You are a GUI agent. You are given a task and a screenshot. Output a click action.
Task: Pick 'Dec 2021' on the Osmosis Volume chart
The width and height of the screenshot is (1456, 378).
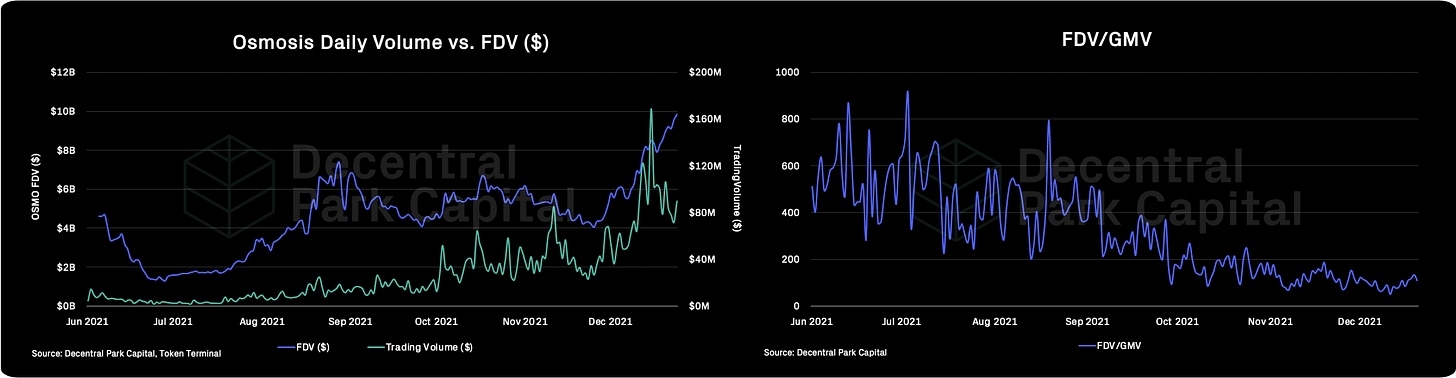coord(610,321)
